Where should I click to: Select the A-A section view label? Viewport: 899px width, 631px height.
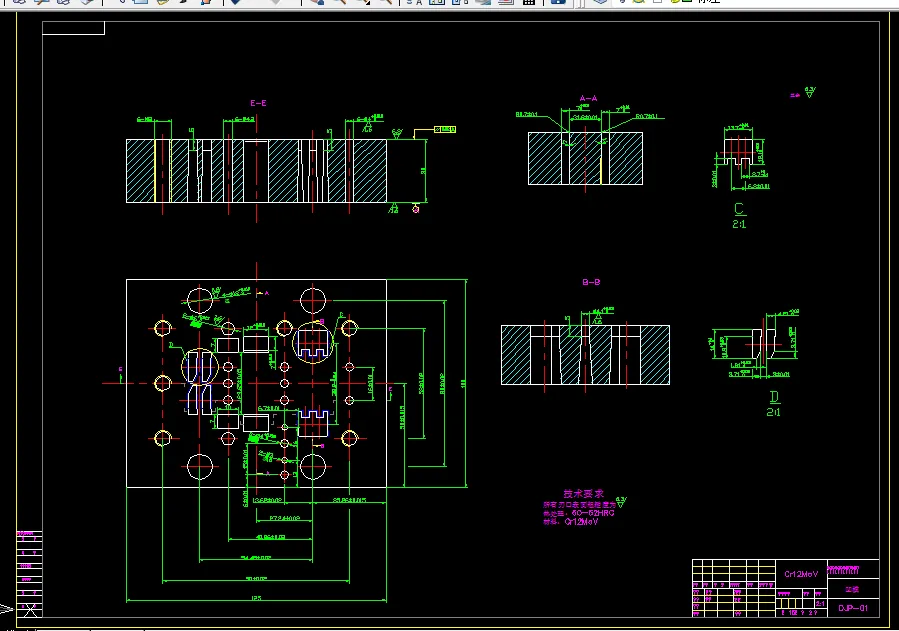(x=588, y=99)
